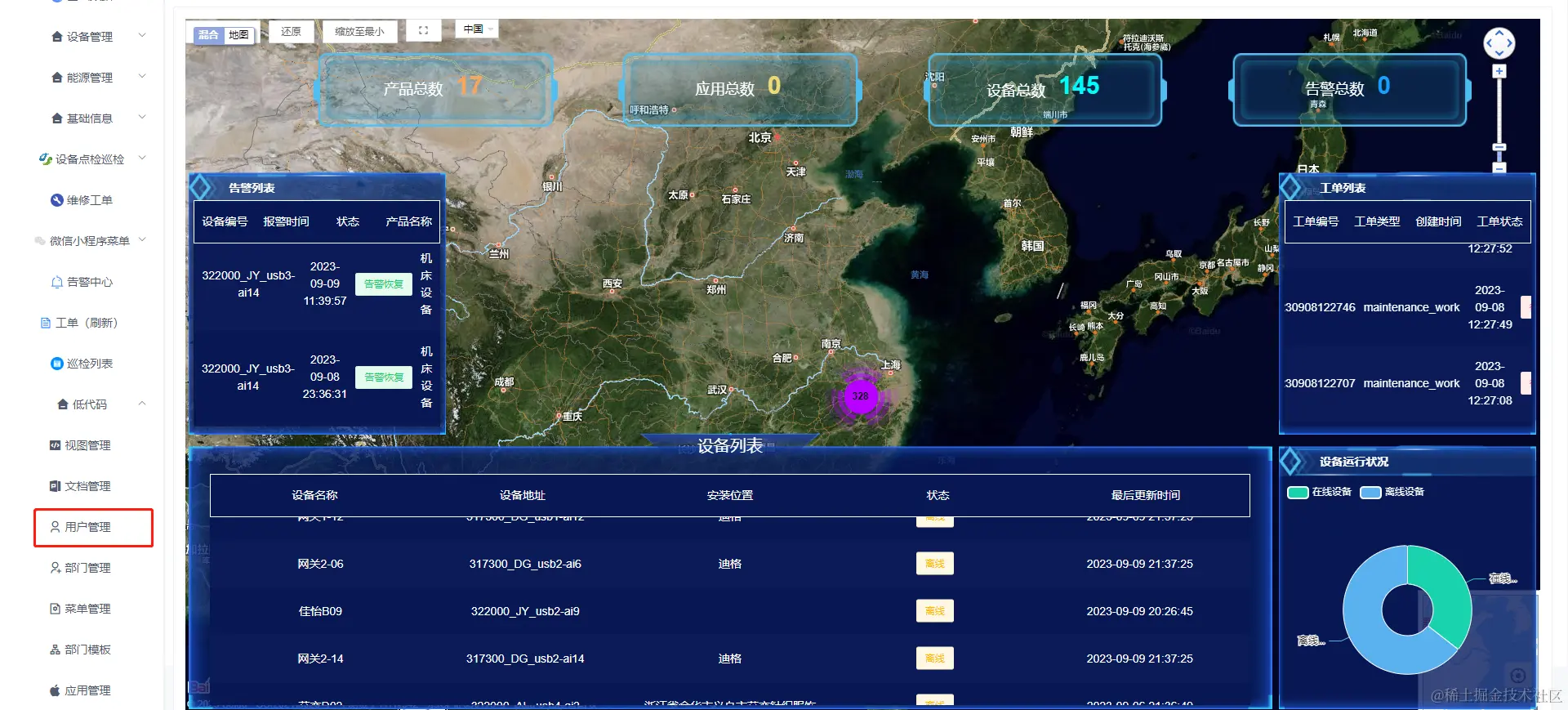Click the 视图管理 code icon
The height and width of the screenshot is (710, 1568).
[x=55, y=445]
